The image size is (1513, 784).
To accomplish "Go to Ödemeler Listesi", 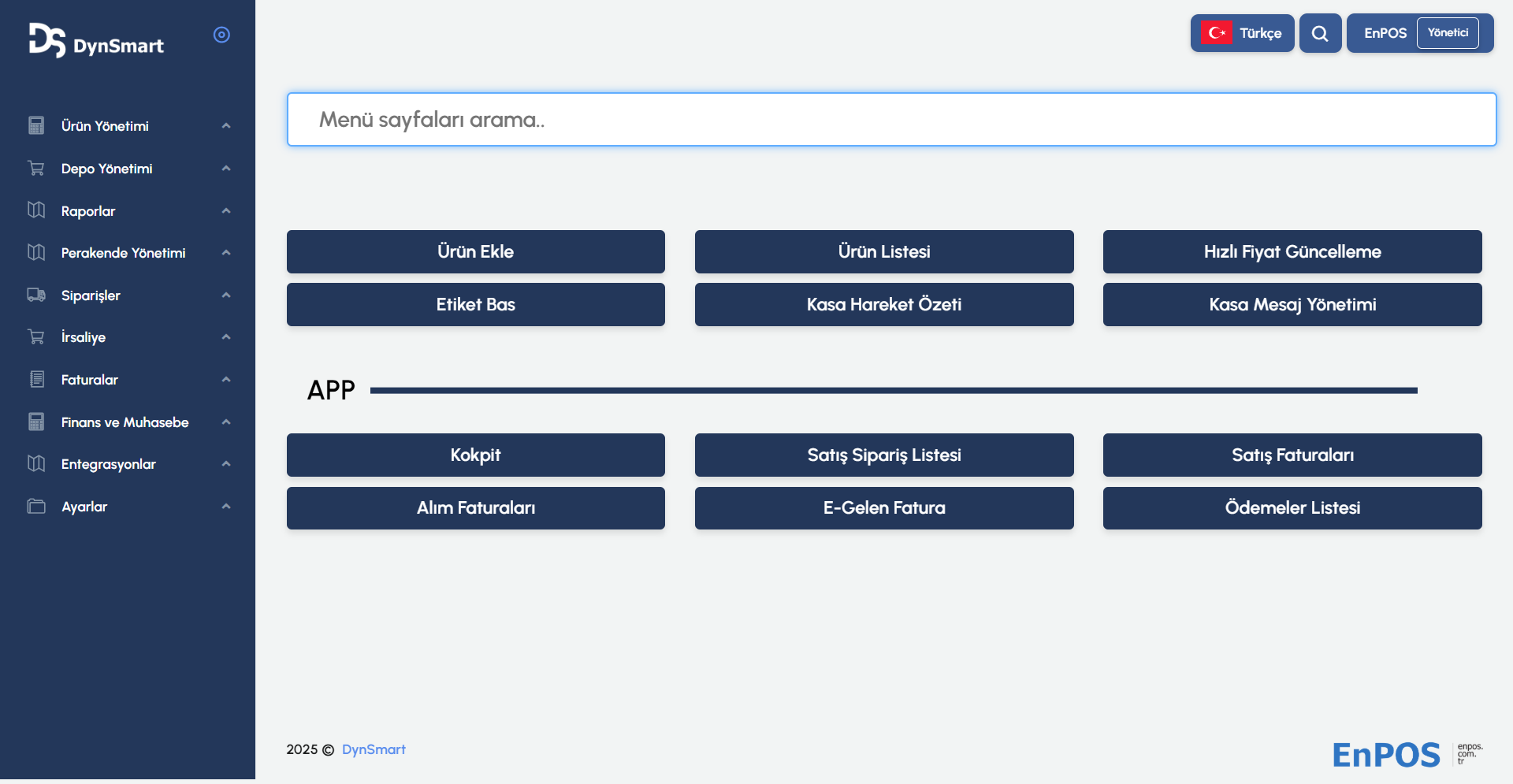I will click(1292, 508).
